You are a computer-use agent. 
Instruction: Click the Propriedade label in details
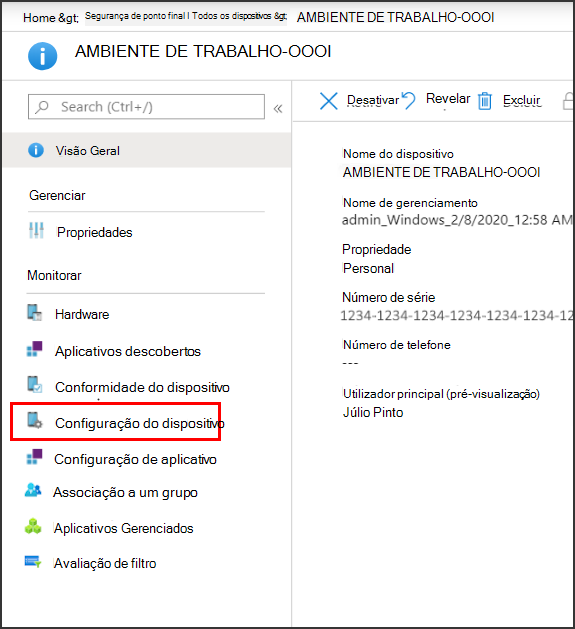point(376,250)
